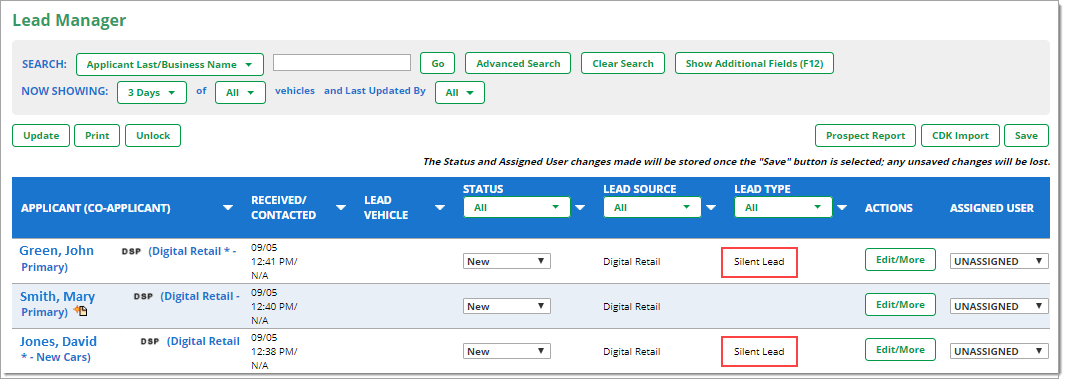Open the Smith, Mary lead link
The width and height of the screenshot is (1066, 386).
(x=57, y=296)
